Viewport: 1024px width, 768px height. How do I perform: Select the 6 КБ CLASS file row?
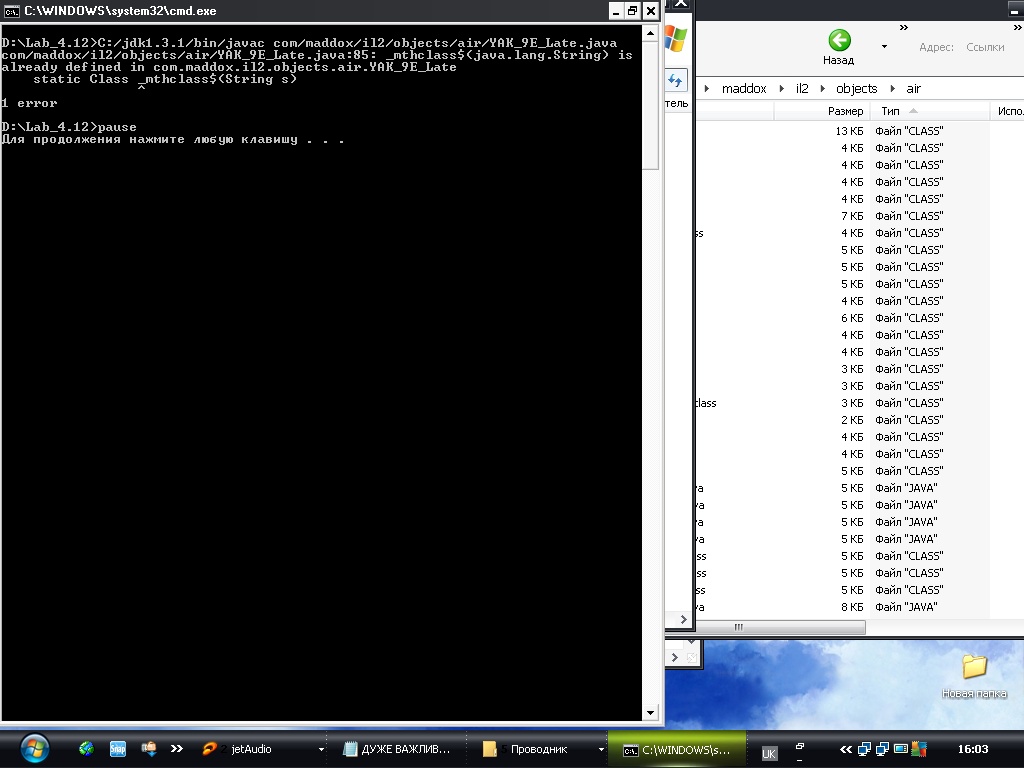(x=859, y=318)
